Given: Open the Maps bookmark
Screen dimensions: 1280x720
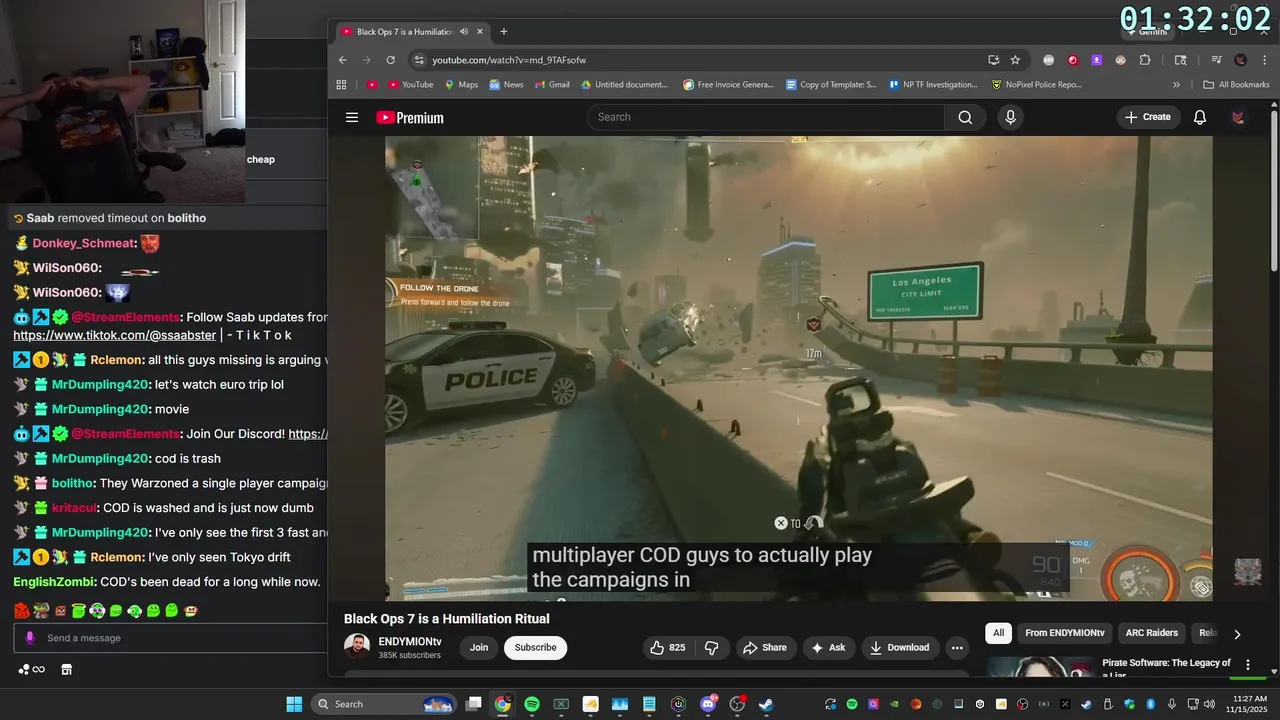Looking at the screenshot, I should tap(461, 85).
